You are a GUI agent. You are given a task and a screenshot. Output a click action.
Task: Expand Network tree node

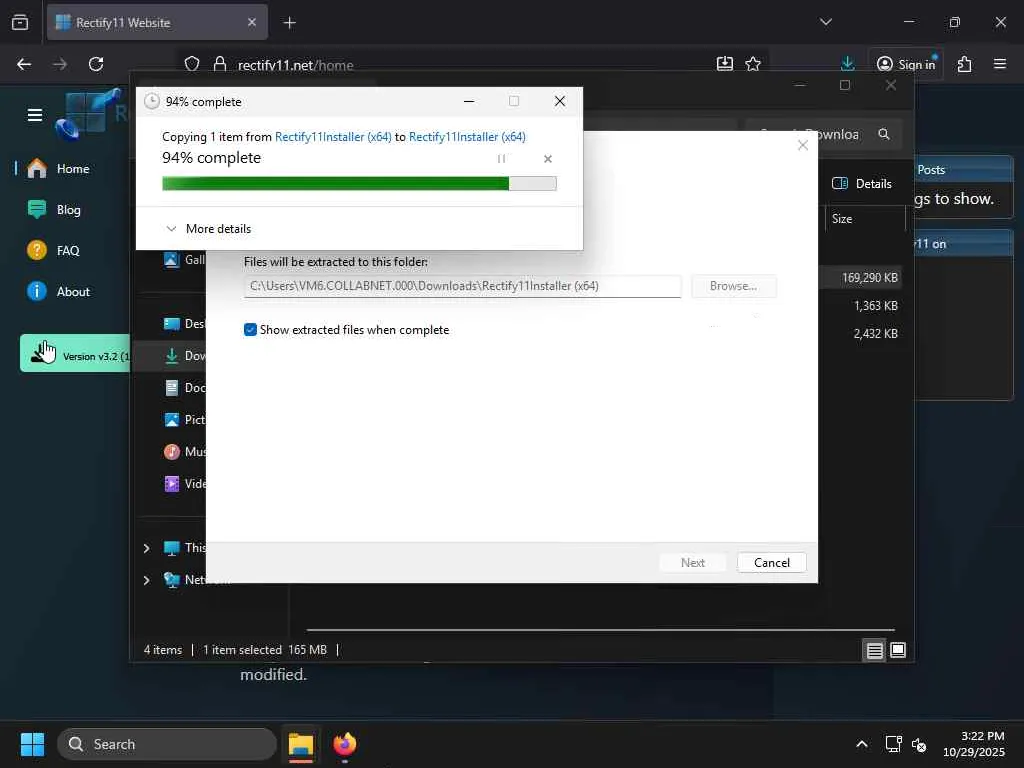coord(147,580)
